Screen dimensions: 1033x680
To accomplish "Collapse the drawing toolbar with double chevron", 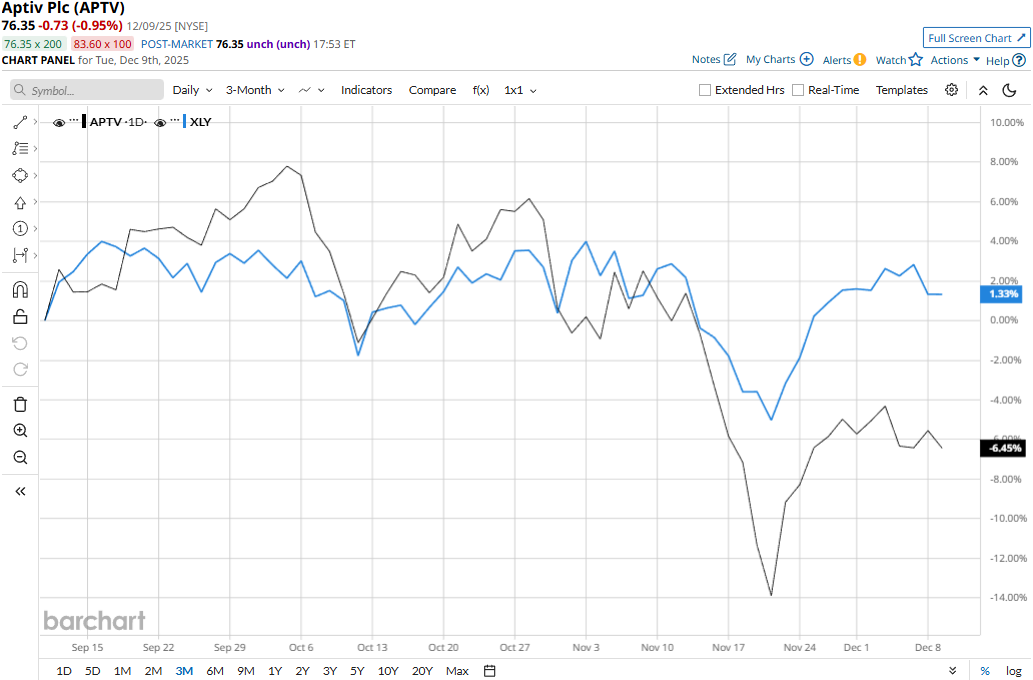I will 20,492.
